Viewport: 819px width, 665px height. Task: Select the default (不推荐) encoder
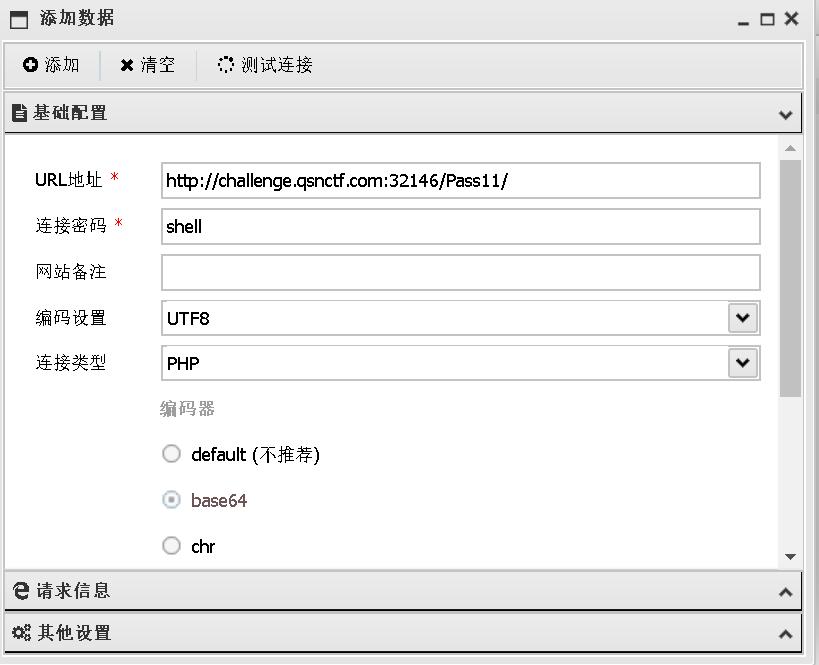(171, 454)
